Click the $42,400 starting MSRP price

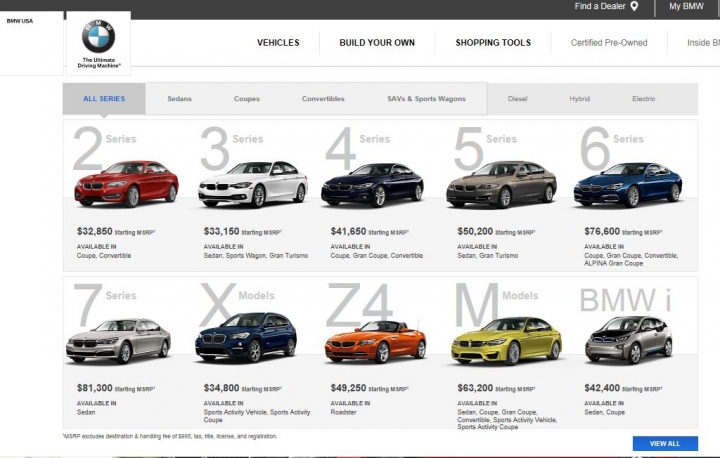pos(623,388)
